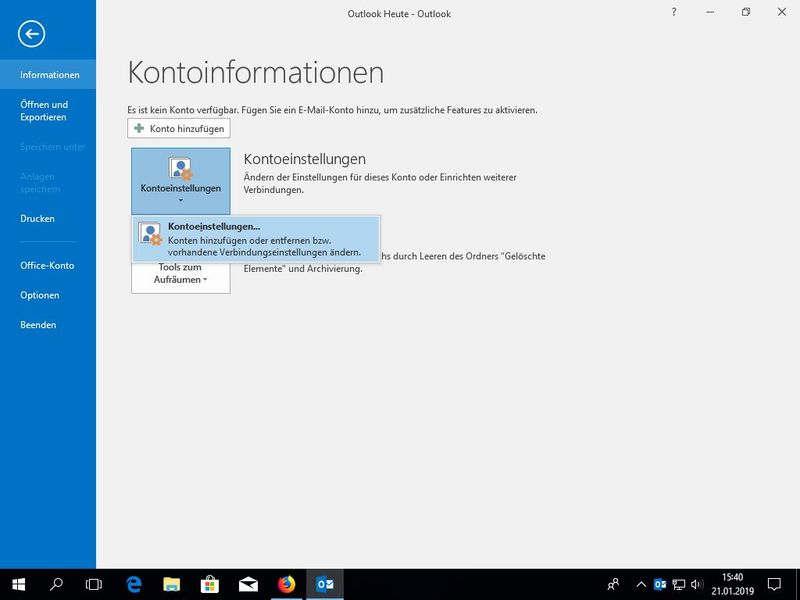The height and width of the screenshot is (600, 800).
Task: Open Task View in taskbar
Action: [94, 584]
